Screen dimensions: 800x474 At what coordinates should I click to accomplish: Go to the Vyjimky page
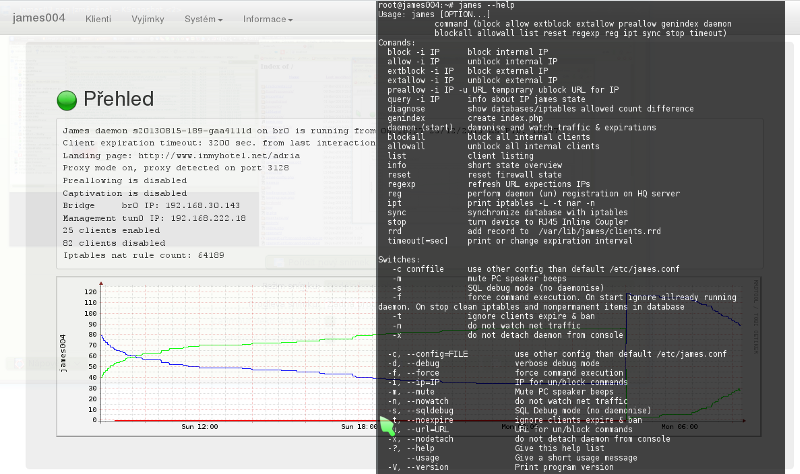coord(150,19)
